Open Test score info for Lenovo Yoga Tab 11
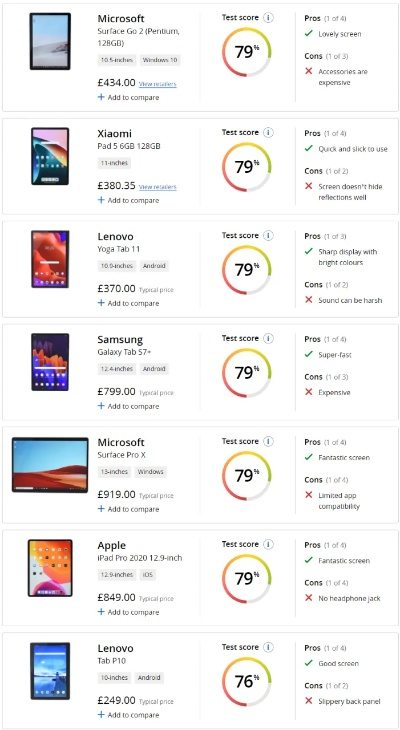The image size is (400, 730). pos(268,236)
